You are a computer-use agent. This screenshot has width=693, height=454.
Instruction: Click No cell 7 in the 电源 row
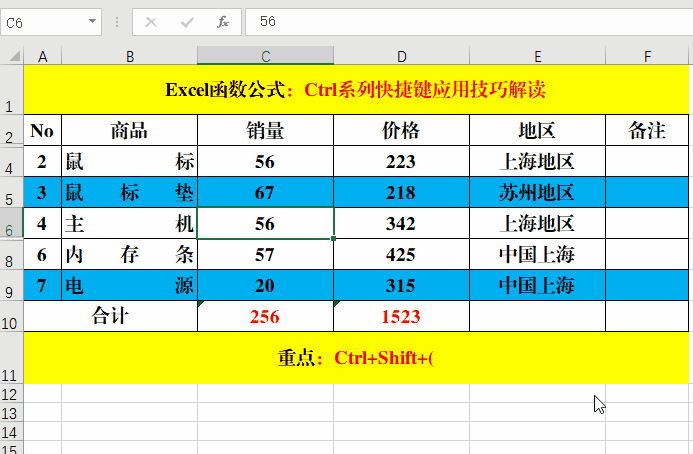coord(42,285)
